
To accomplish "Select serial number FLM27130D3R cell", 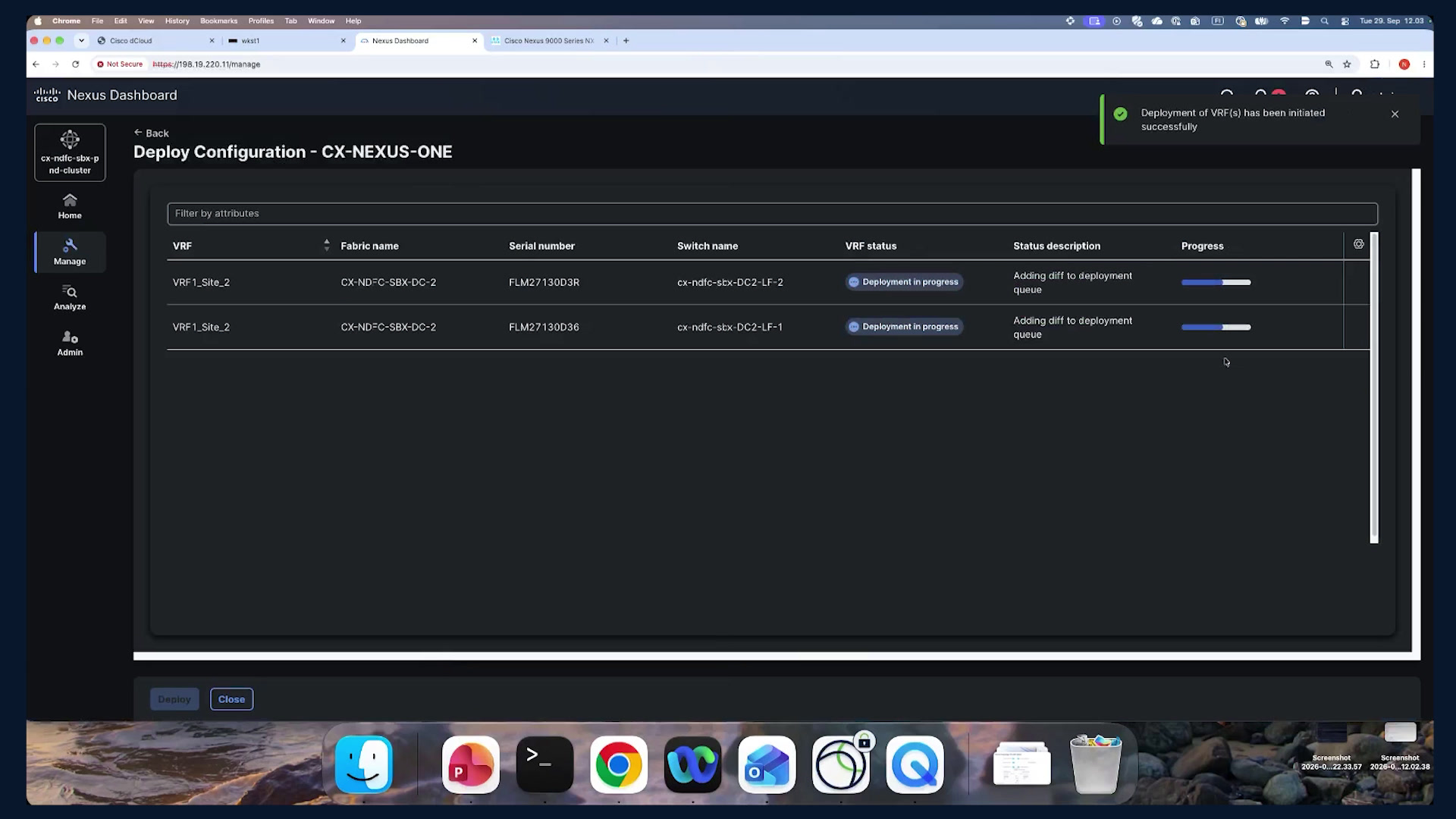I will pyautogui.click(x=544, y=282).
